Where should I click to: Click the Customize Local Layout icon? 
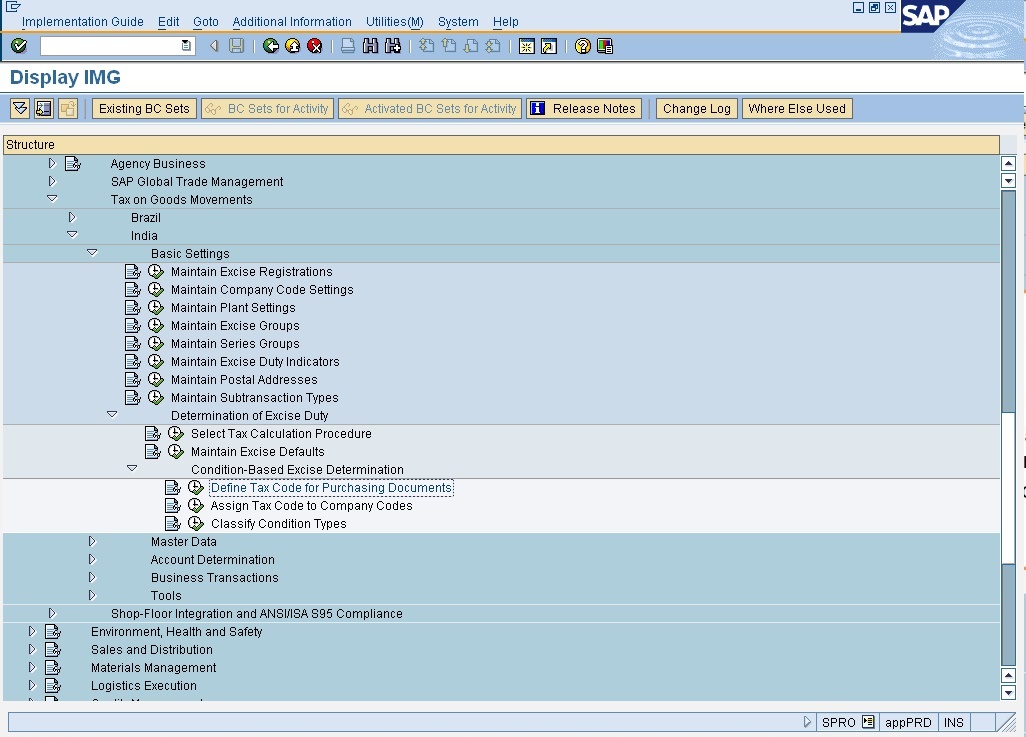[605, 46]
